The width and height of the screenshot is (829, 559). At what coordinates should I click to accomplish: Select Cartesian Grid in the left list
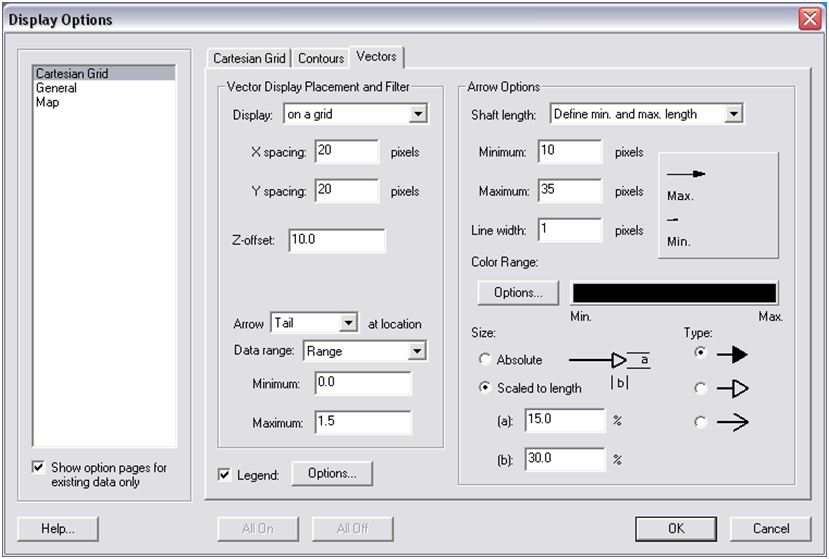104,73
